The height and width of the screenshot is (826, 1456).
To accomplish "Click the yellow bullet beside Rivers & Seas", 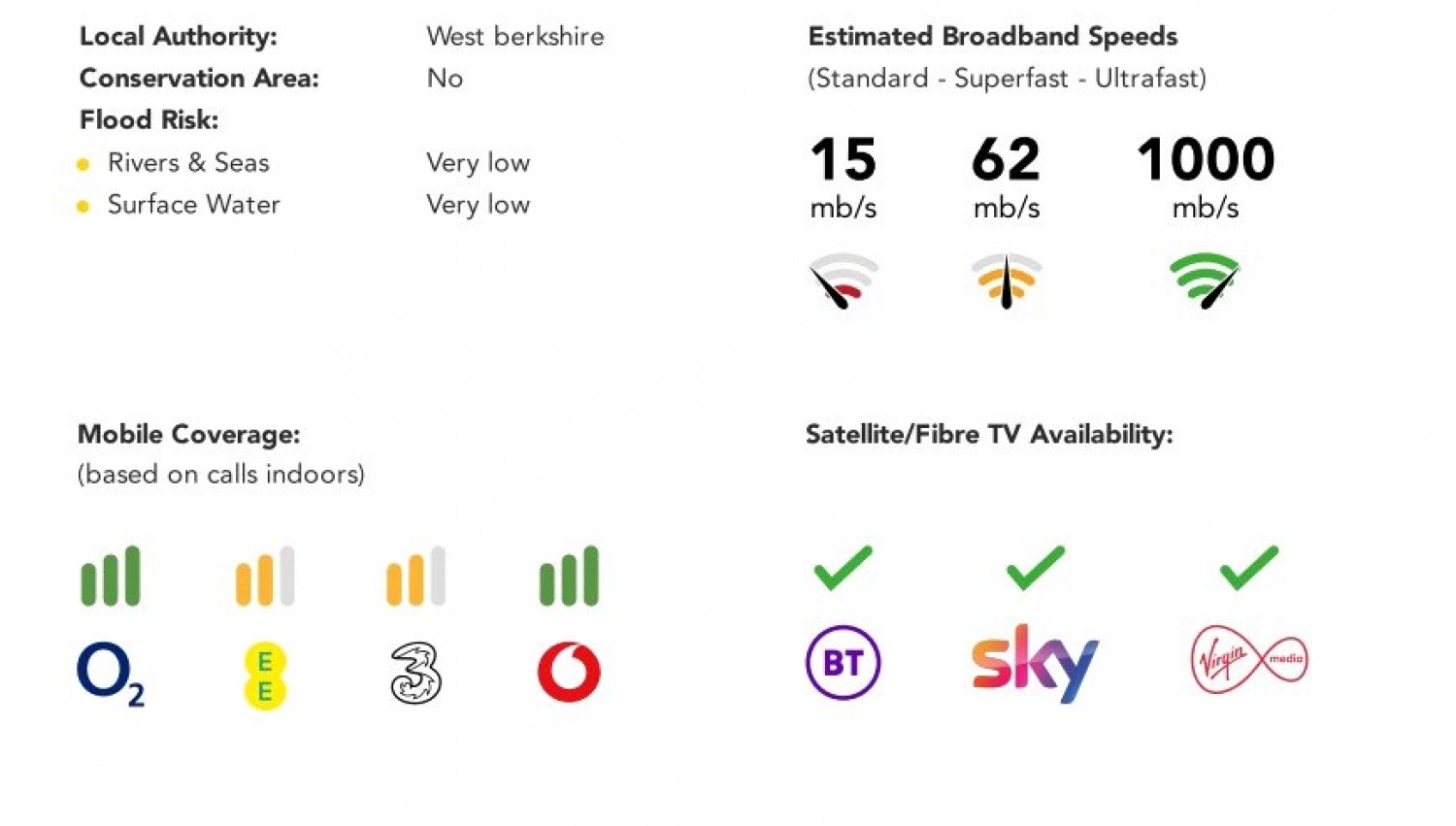I will point(83,164).
